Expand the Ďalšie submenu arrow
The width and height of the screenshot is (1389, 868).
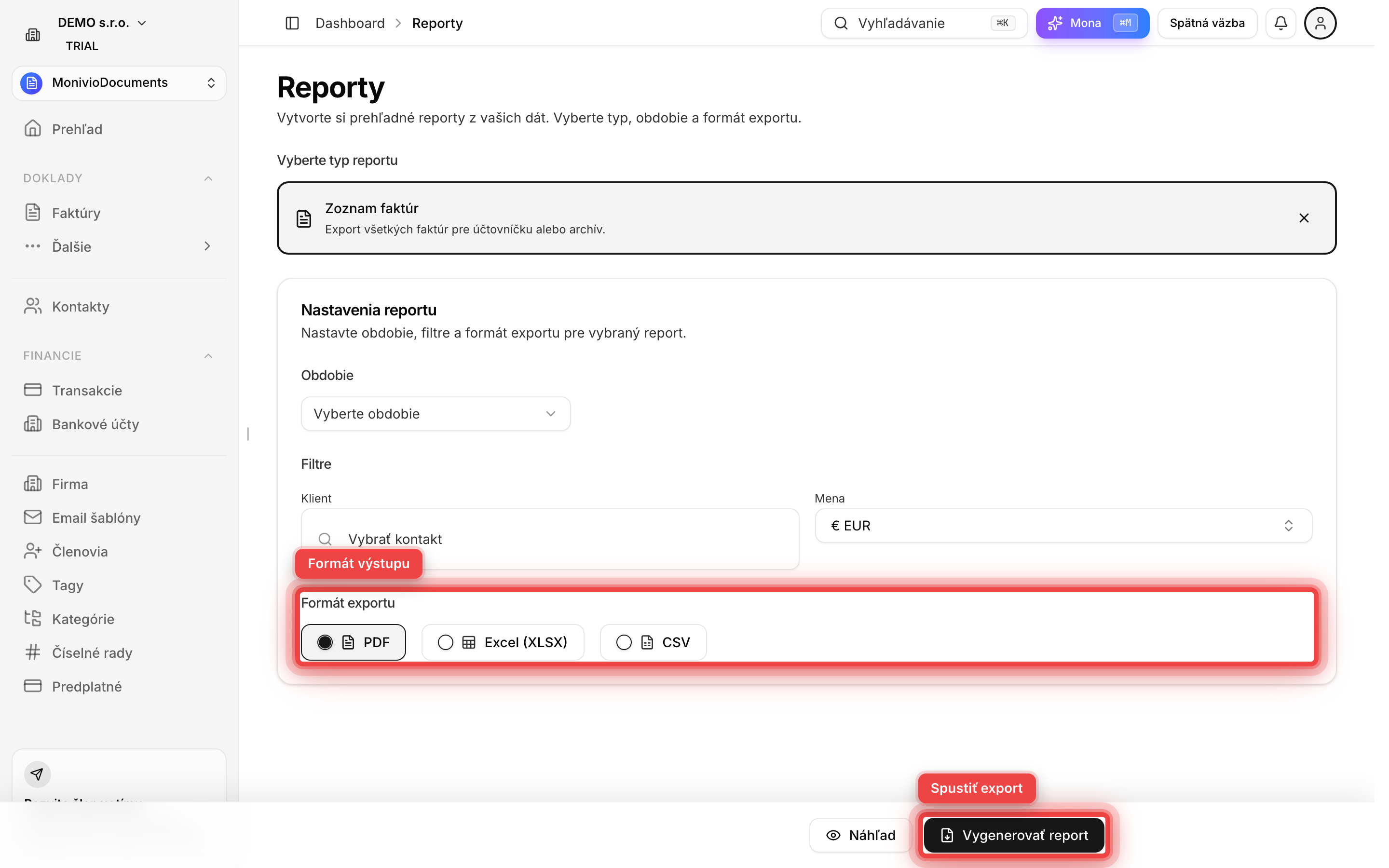(207, 246)
